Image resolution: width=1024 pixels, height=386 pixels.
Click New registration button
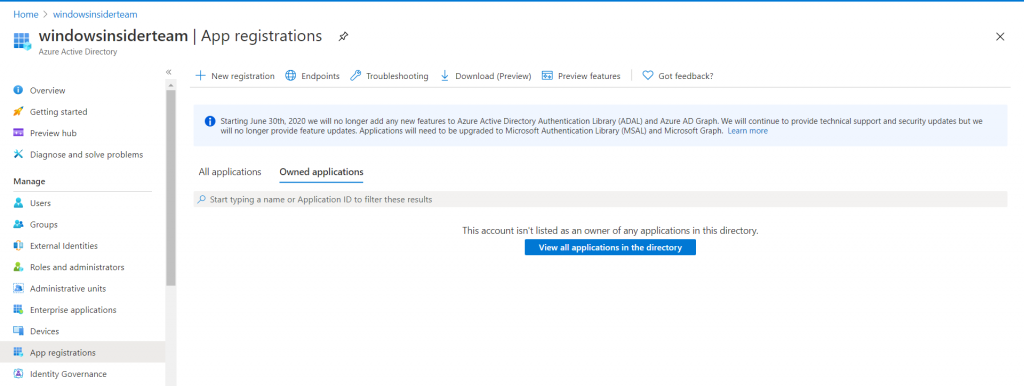click(235, 76)
